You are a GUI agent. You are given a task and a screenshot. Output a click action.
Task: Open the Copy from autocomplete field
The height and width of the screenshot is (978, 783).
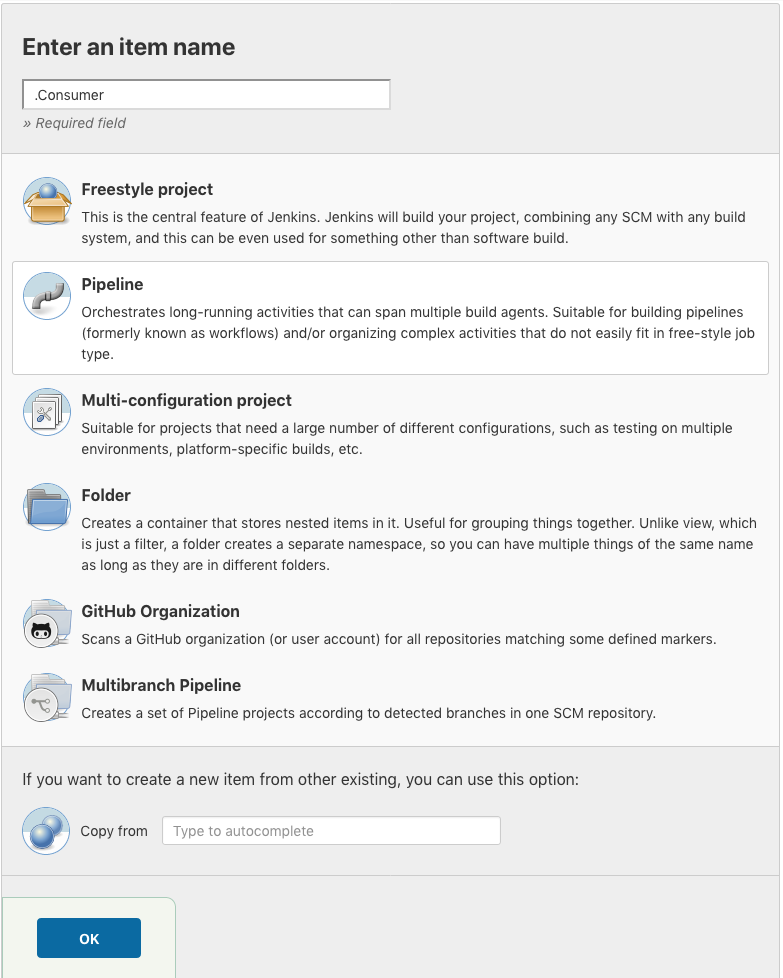tap(331, 831)
